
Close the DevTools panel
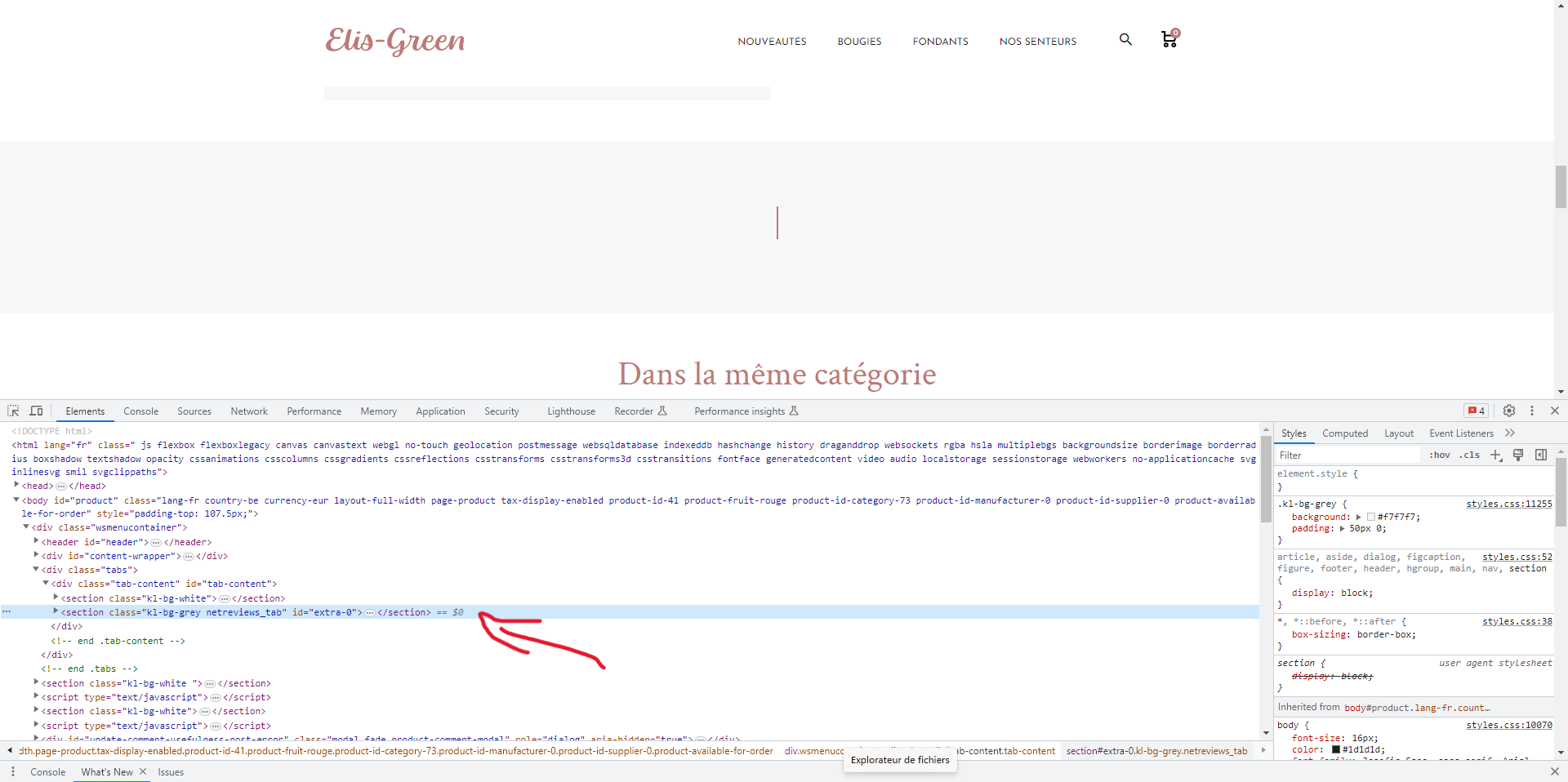pyautogui.click(x=1555, y=411)
